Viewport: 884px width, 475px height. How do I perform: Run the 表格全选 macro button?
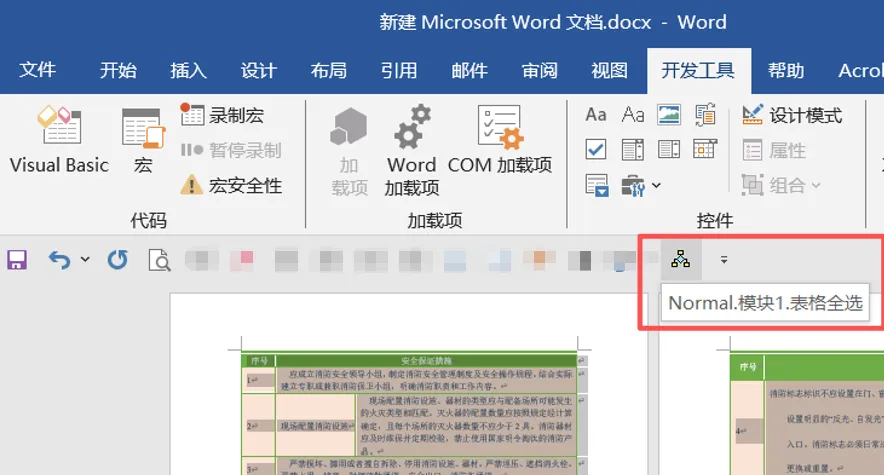[x=680, y=259]
